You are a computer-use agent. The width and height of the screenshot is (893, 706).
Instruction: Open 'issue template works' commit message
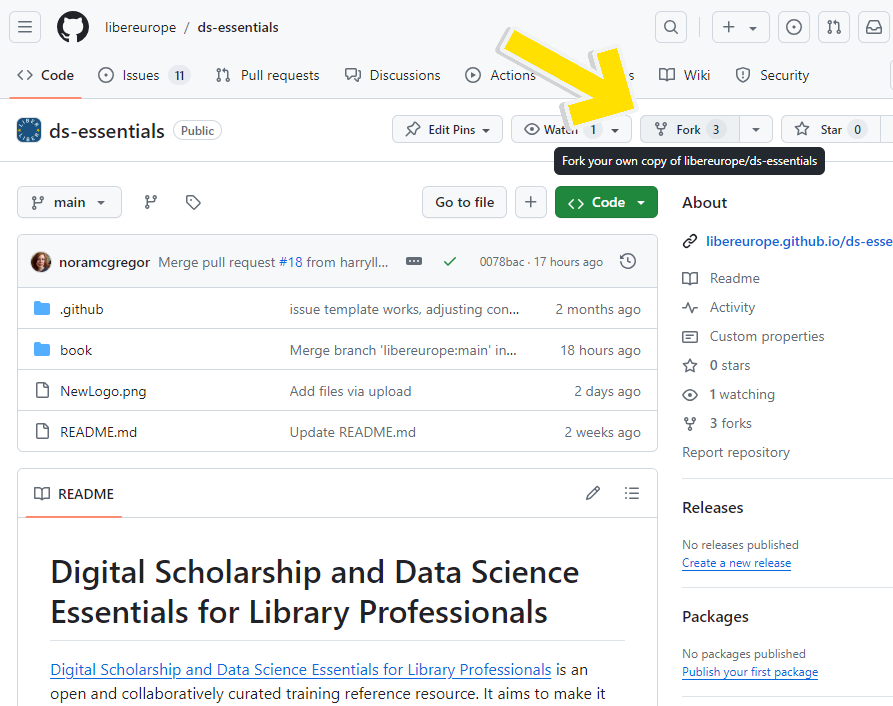click(x=404, y=309)
